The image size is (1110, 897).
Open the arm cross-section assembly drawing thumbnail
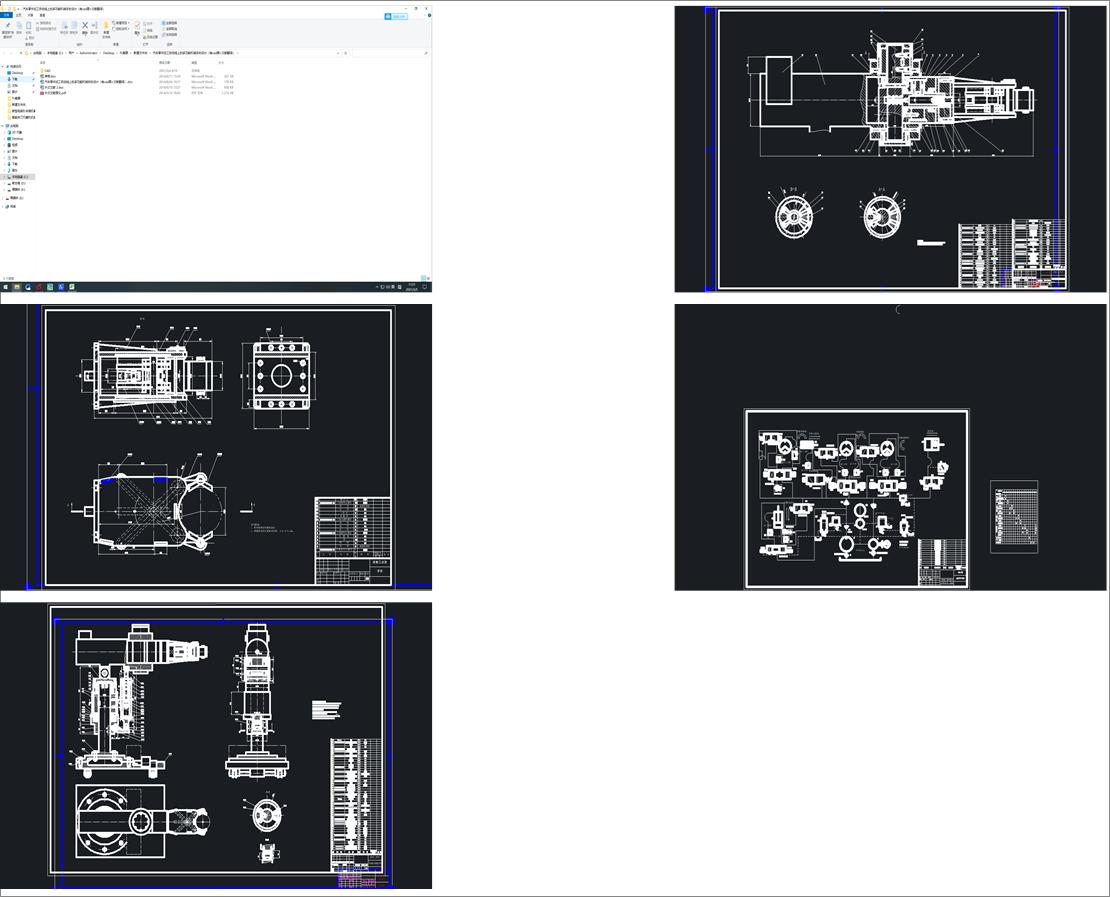890,149
